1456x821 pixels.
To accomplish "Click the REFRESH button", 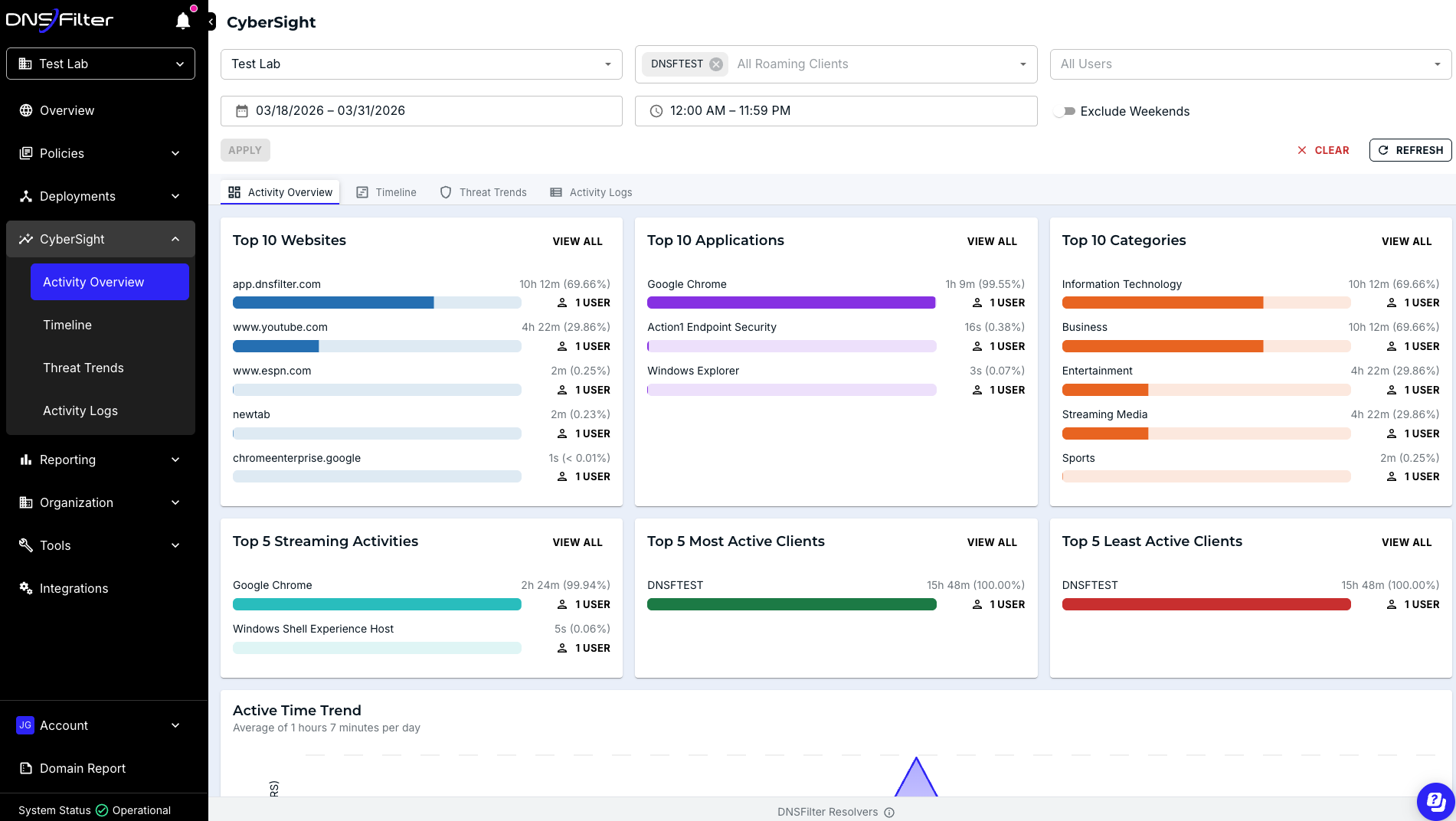I will point(1411,150).
